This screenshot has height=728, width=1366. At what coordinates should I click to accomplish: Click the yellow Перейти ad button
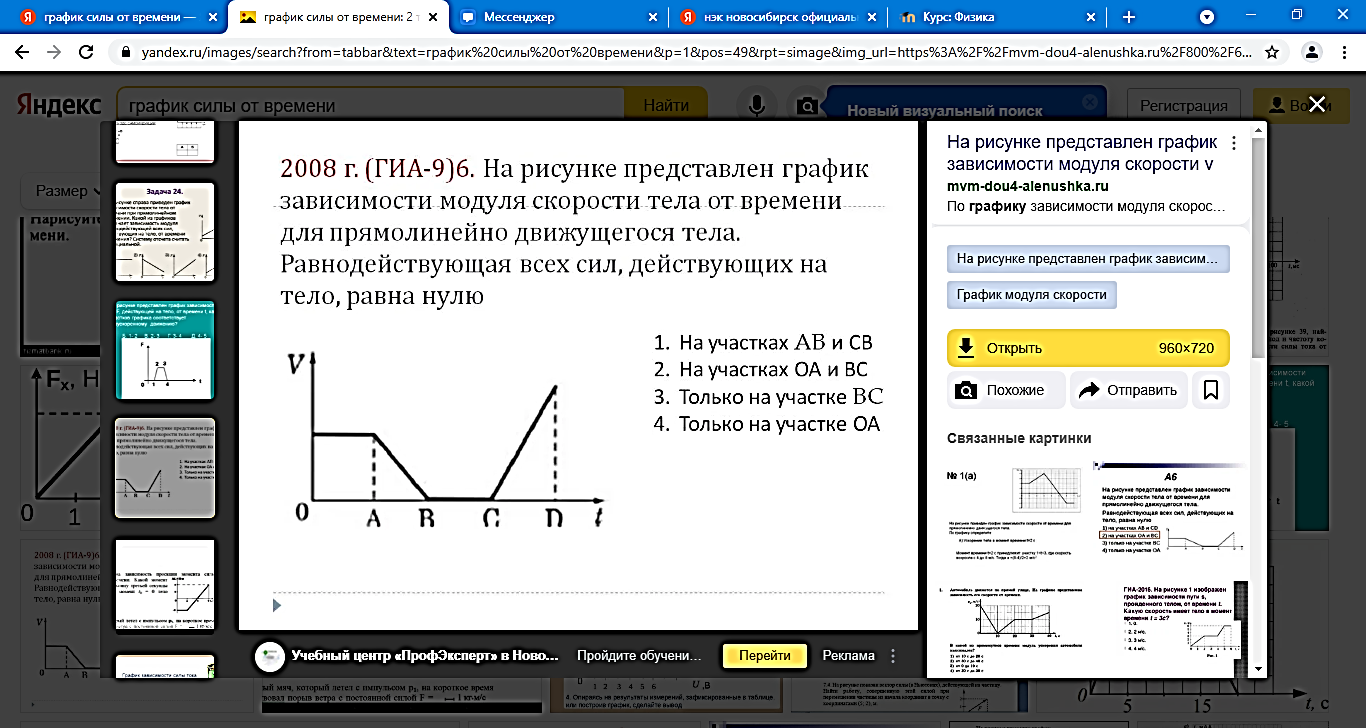coord(764,656)
